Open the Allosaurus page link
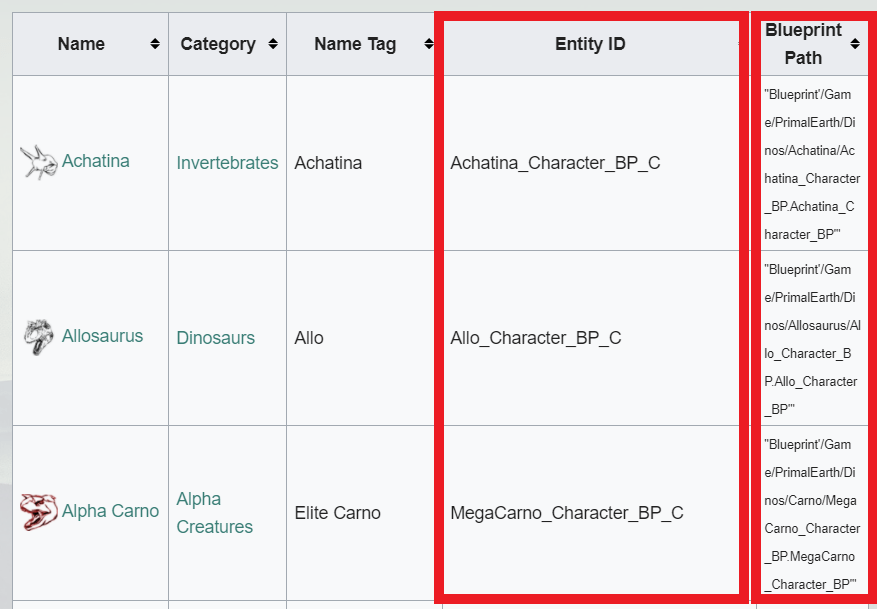 pos(102,336)
